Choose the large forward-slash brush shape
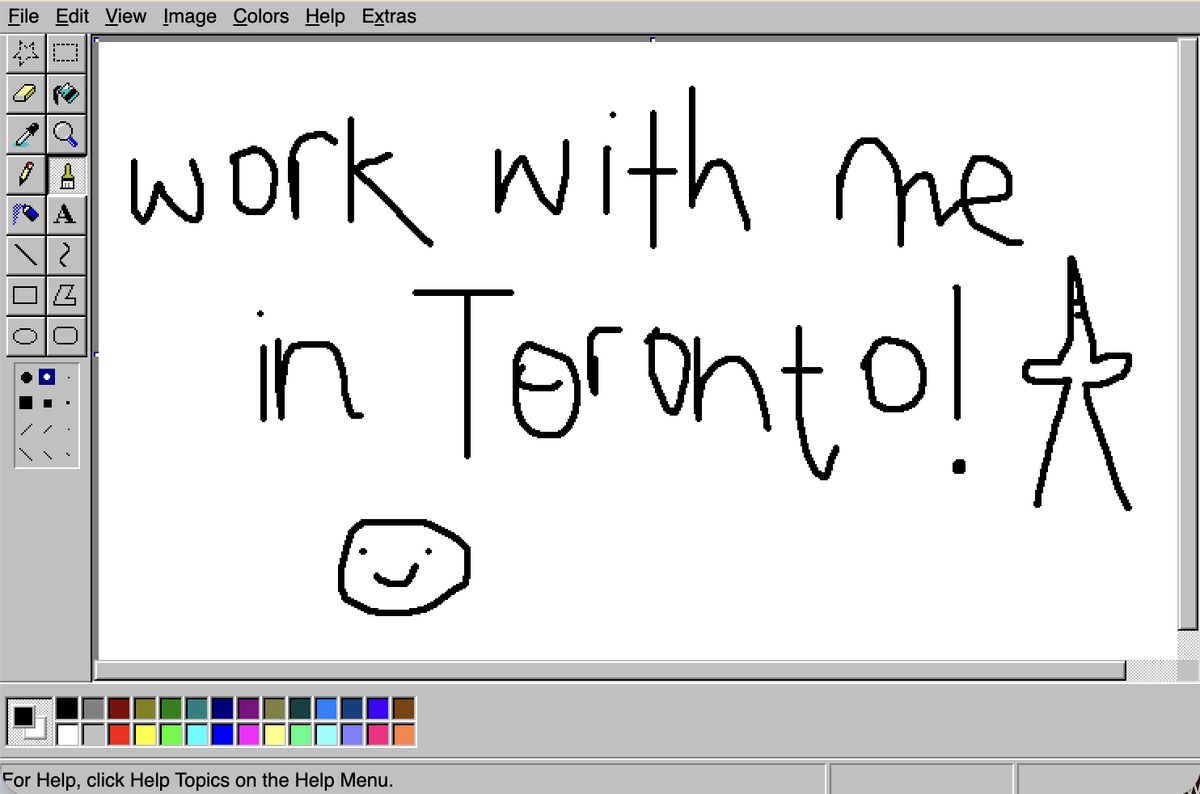 pyautogui.click(x=24, y=431)
